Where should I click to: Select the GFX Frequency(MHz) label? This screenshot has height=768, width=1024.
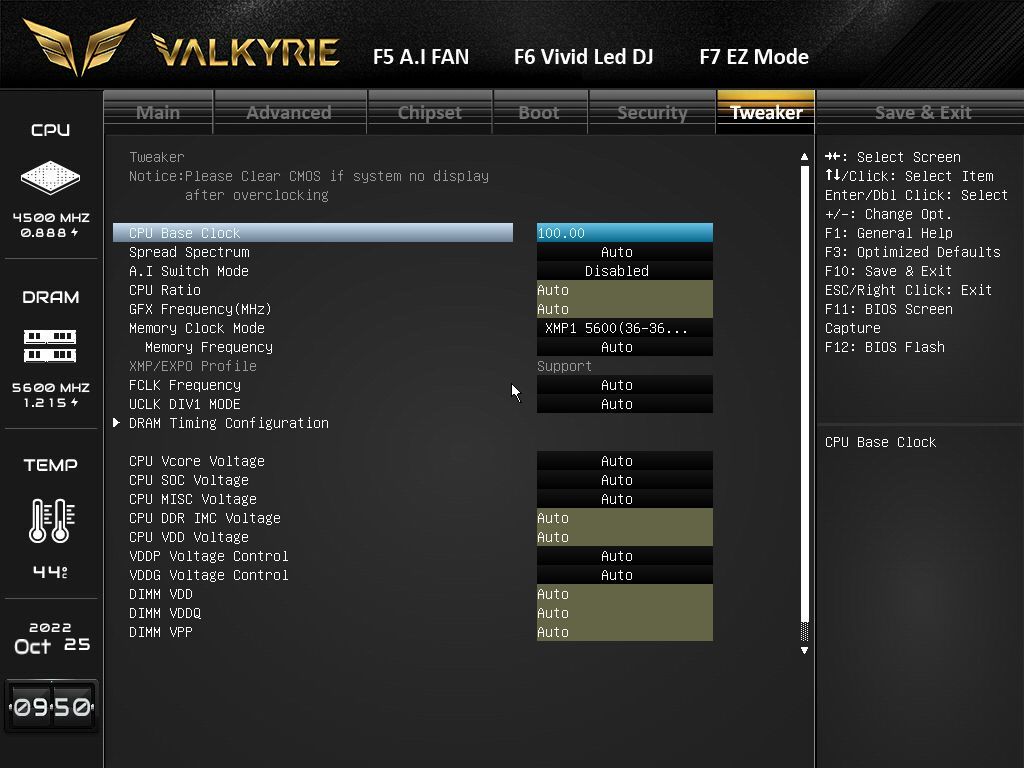pyautogui.click(x=200, y=309)
